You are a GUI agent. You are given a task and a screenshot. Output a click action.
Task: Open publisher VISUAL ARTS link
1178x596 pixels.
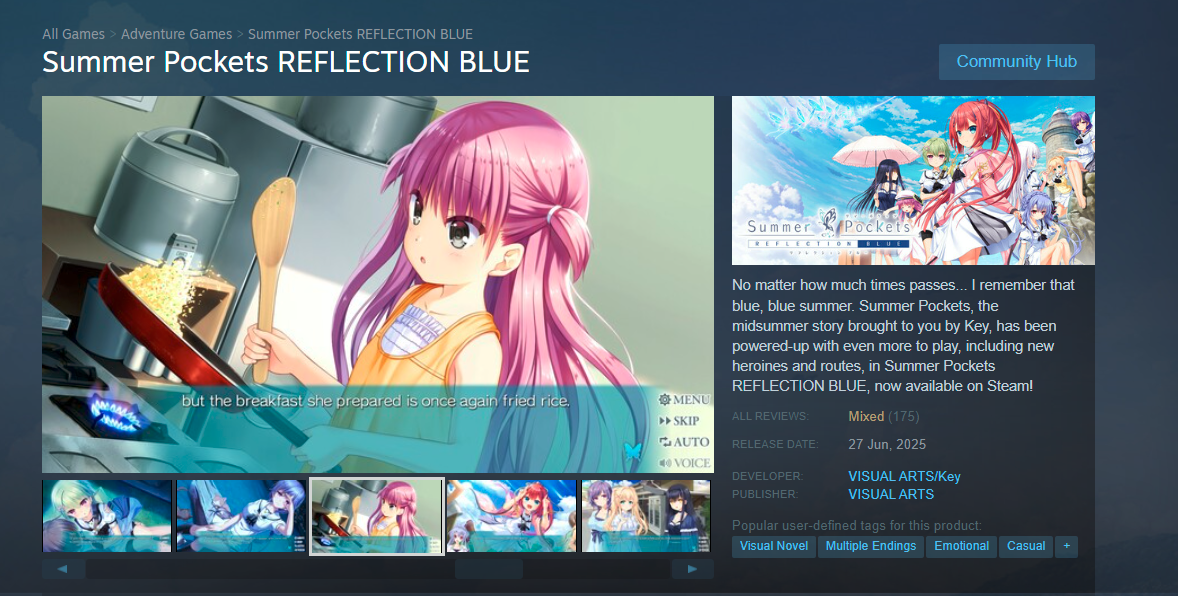pyautogui.click(x=891, y=495)
